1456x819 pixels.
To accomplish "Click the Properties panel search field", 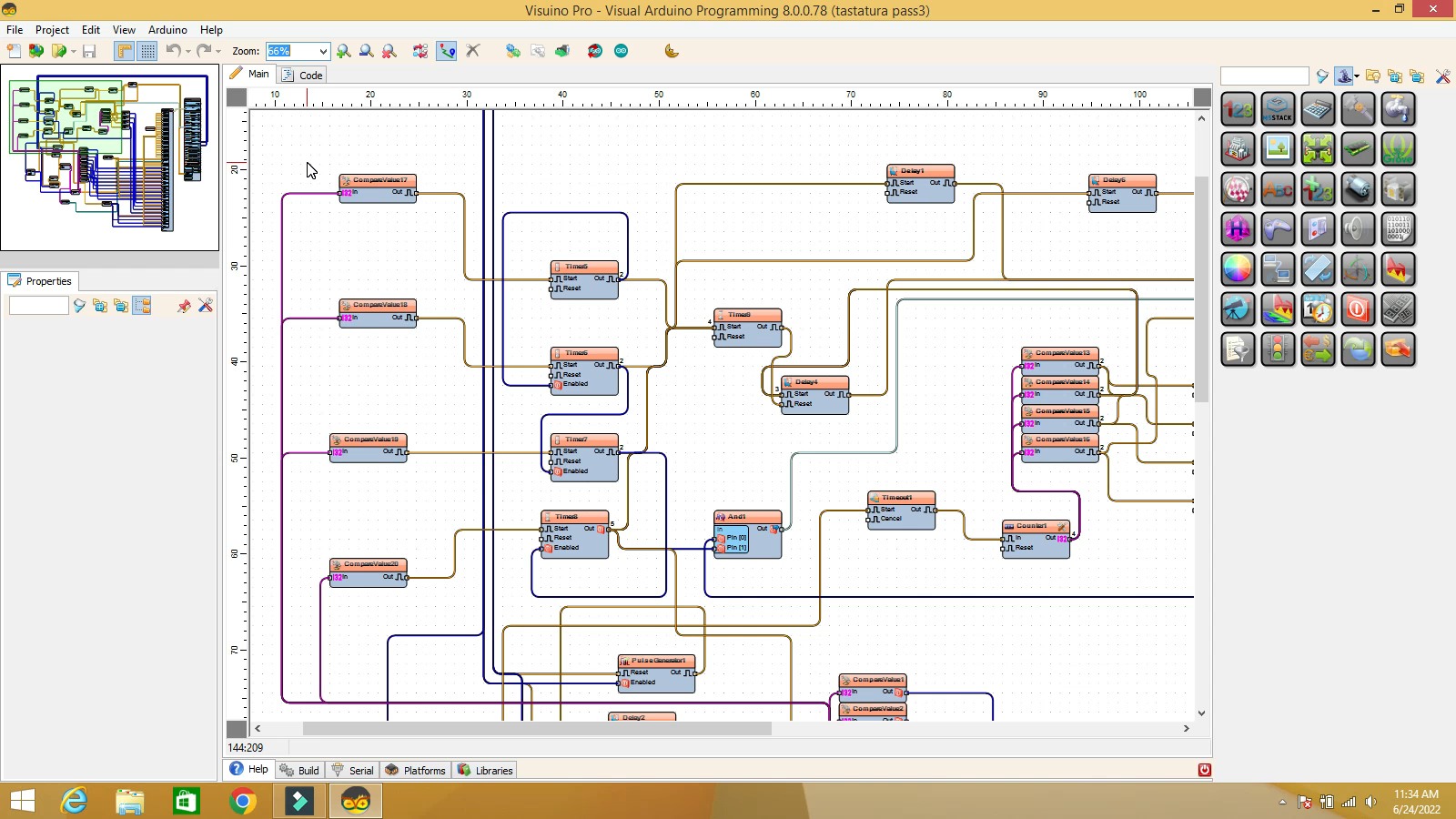I will point(38,306).
